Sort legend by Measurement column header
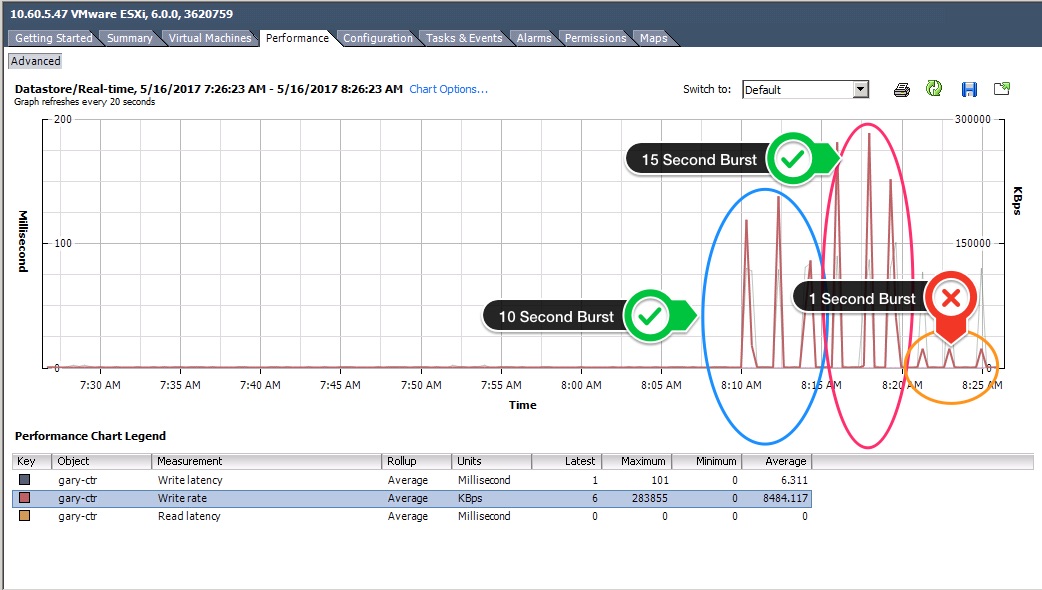Image resolution: width=1042 pixels, height=590 pixels. (x=266, y=461)
